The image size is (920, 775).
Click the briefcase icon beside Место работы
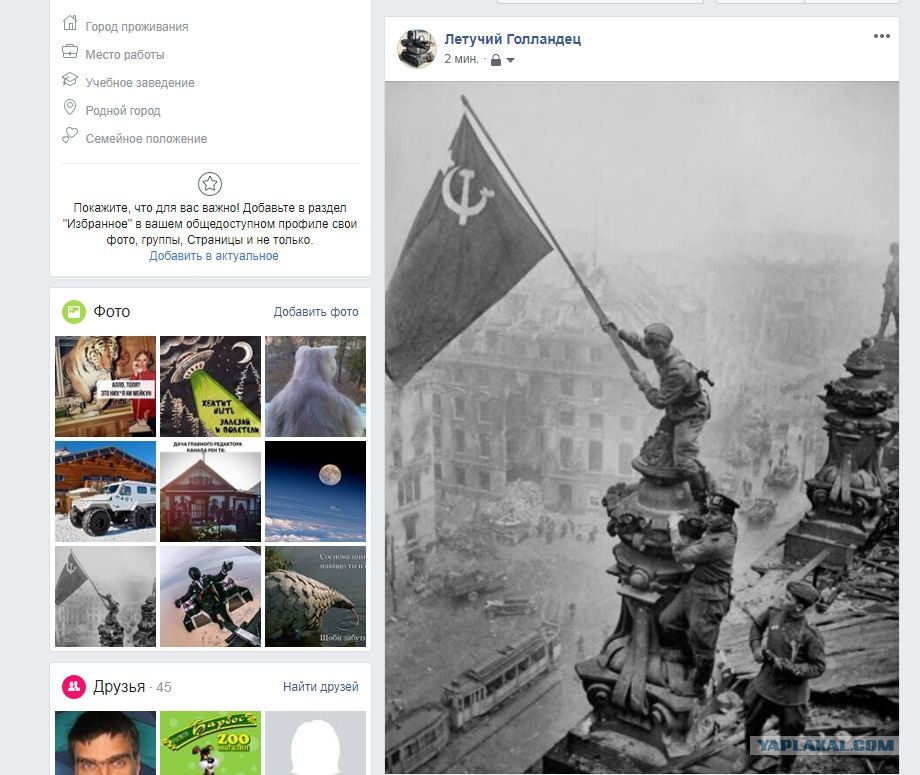pos(70,52)
